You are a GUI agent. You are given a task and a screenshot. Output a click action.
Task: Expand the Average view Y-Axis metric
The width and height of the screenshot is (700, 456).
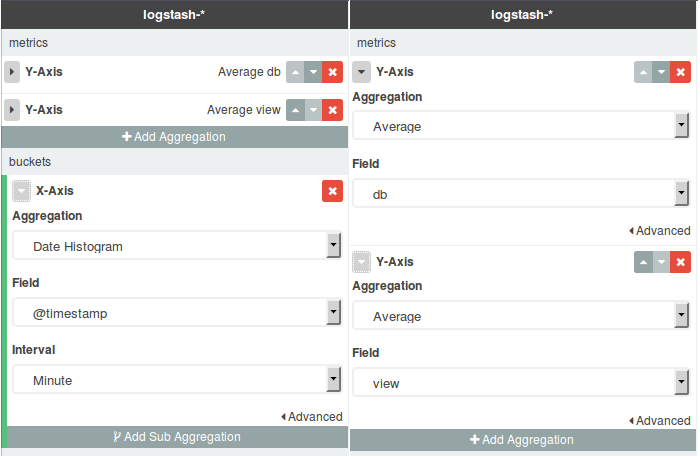coord(12,110)
